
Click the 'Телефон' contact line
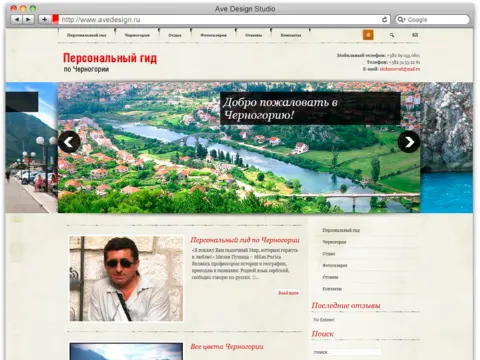[393, 62]
